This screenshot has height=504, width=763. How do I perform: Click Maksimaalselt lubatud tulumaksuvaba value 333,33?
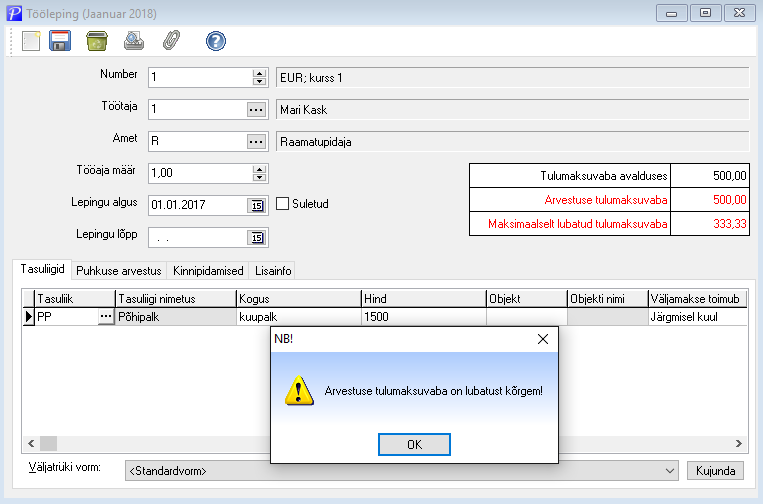coord(710,224)
